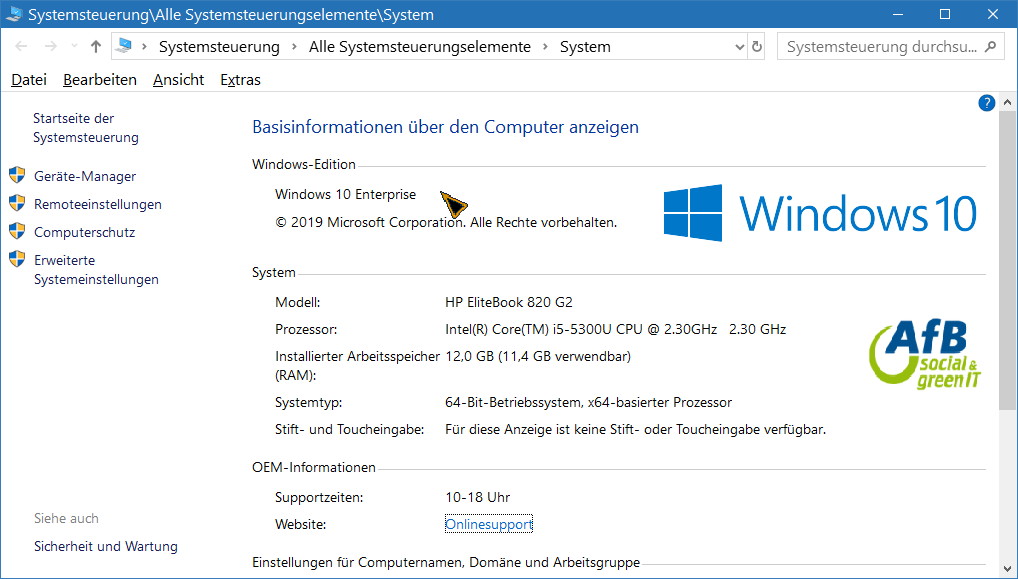The image size is (1018, 579).
Task: Click the window title bar system icon
Action: click(14, 14)
